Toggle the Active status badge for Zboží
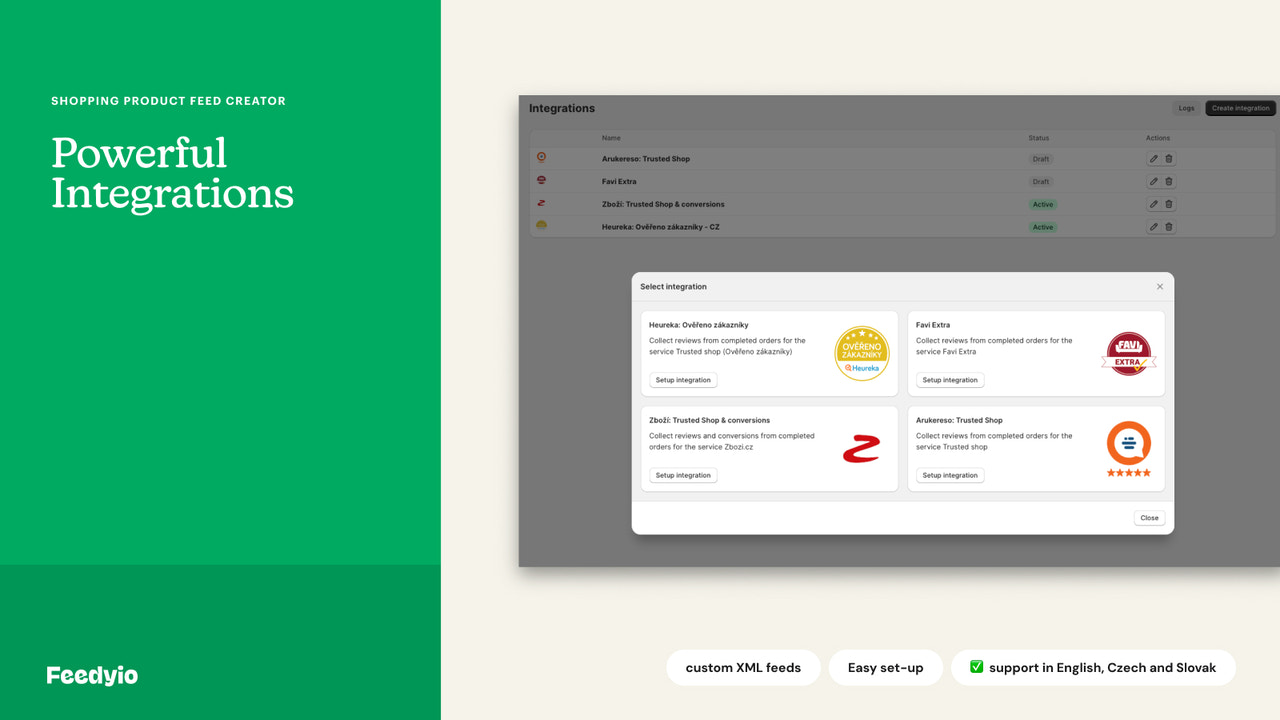This screenshot has height=720, width=1280. (x=1043, y=203)
